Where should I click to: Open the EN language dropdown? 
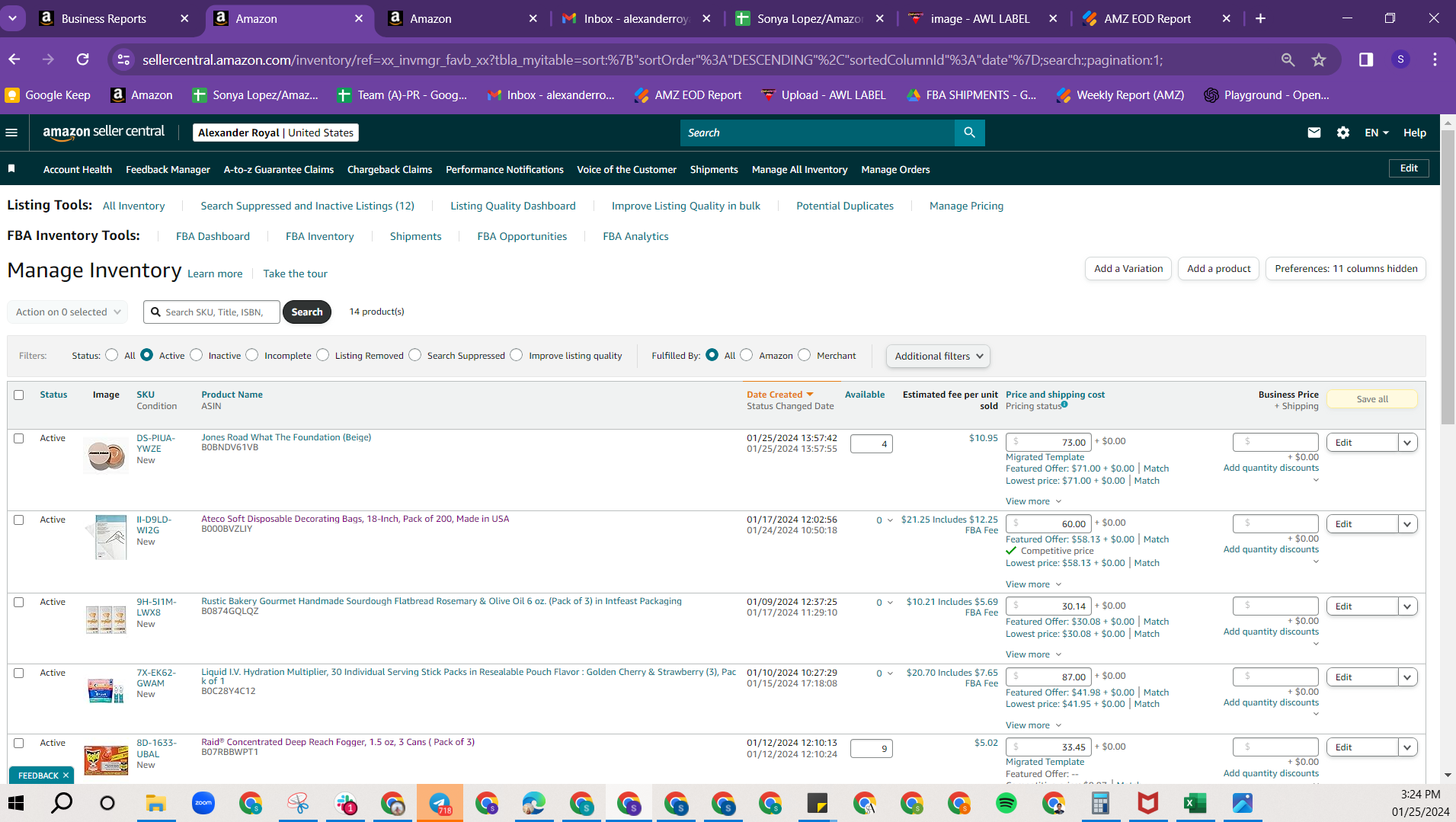[1377, 133]
